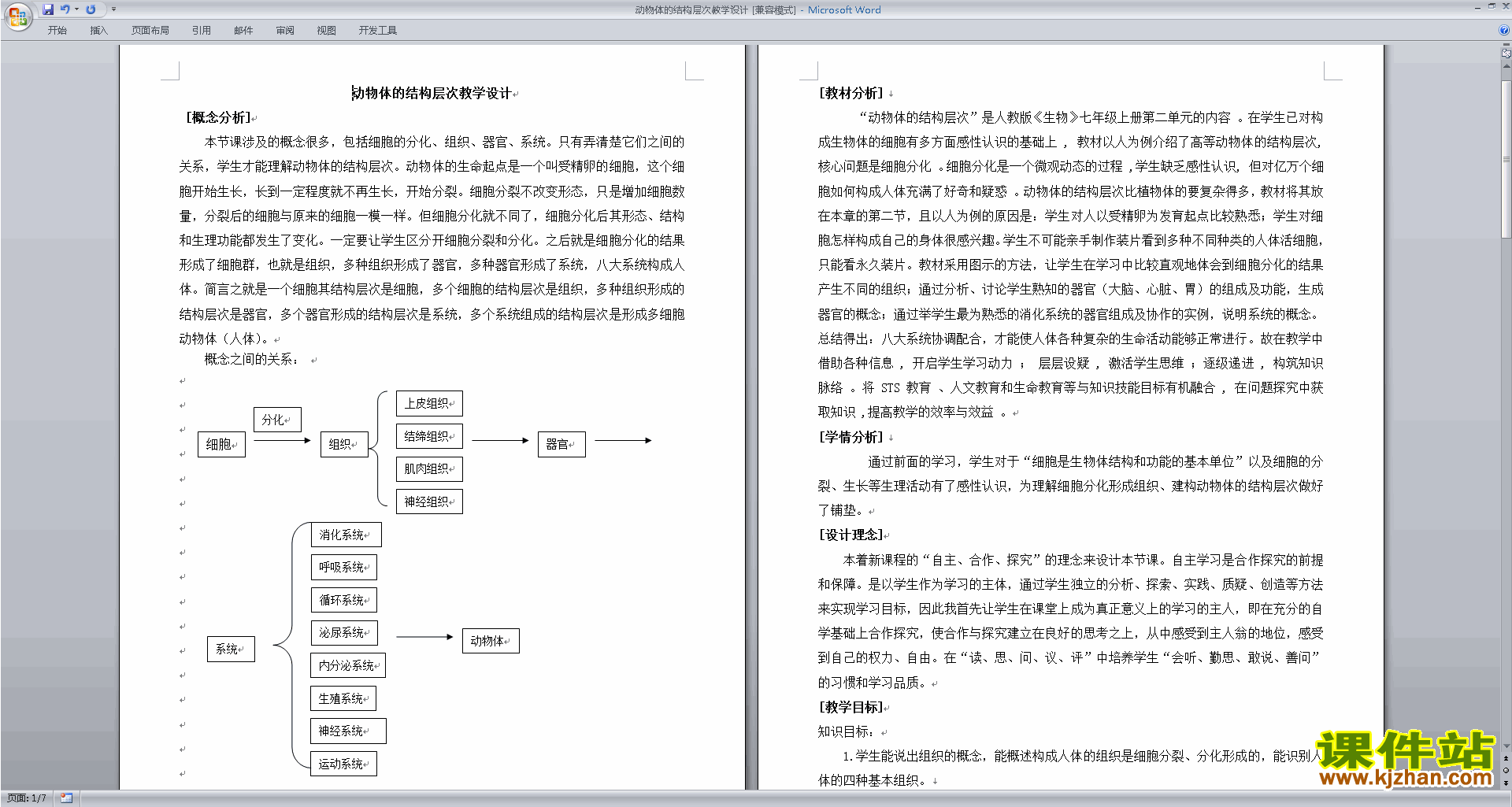
Task: Click the Undo arrow icon
Action: click(x=65, y=9)
